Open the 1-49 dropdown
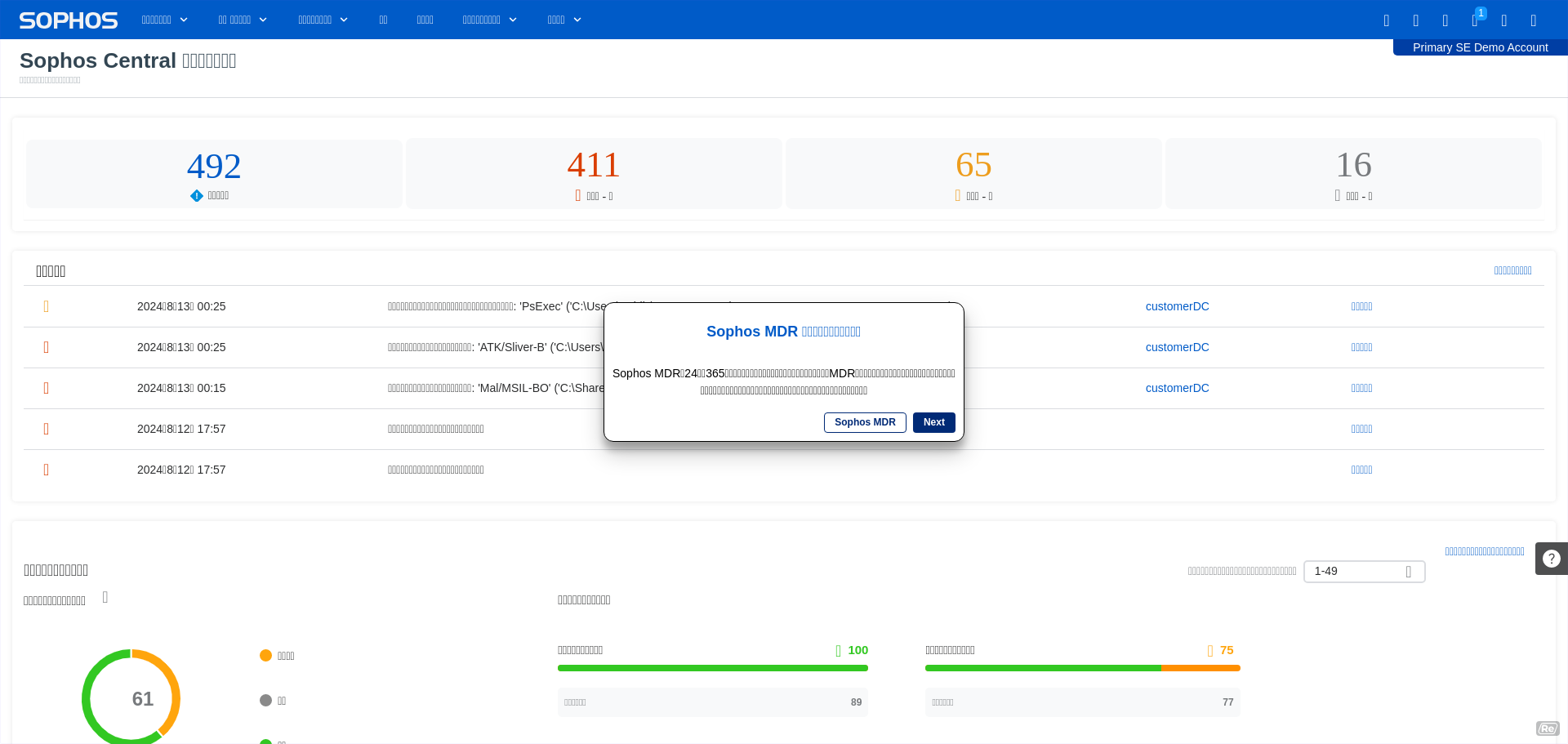1568x744 pixels. pos(1365,572)
